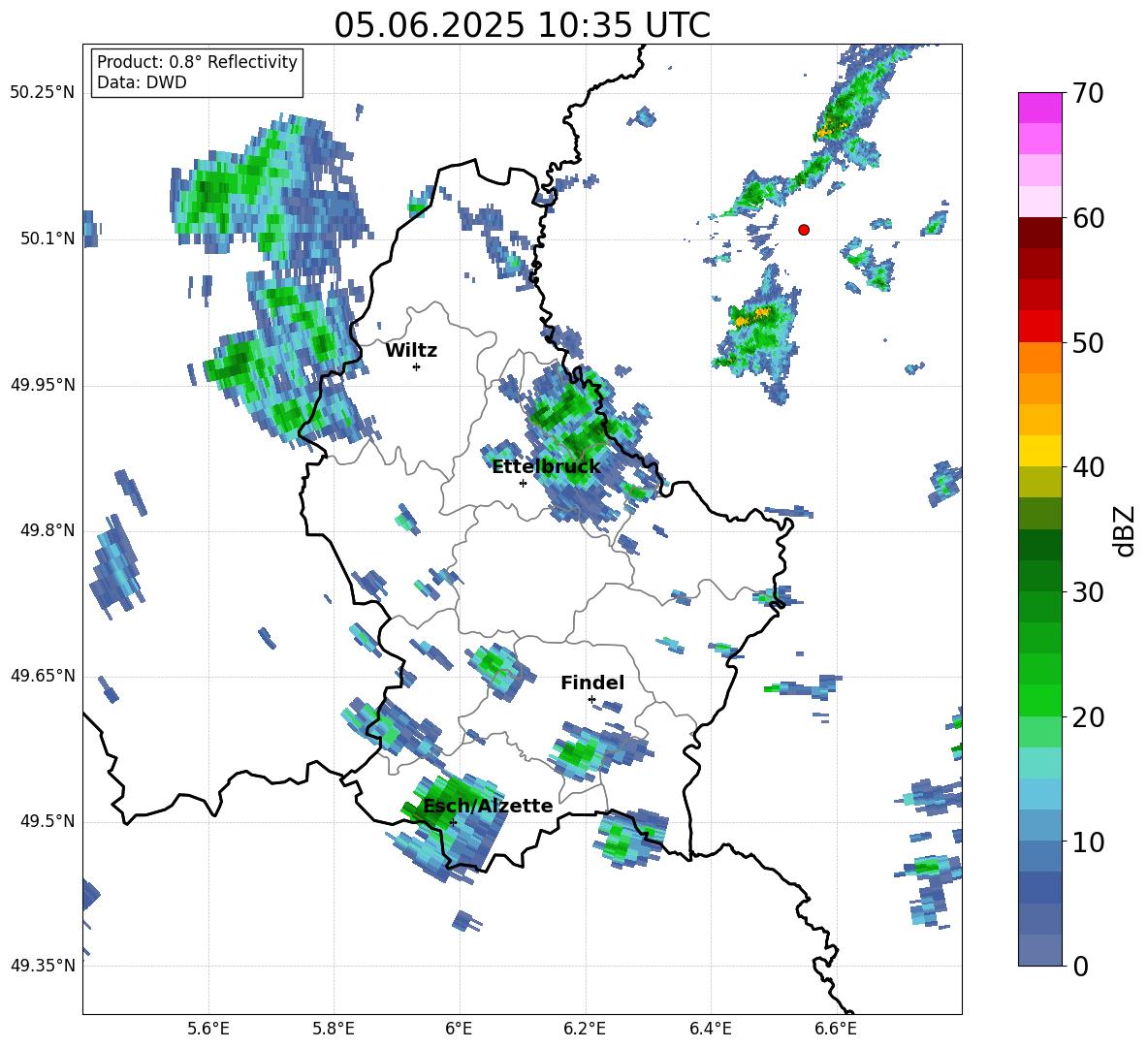
Task: Click the 49.65°N latitude label
Action: (x=43, y=676)
